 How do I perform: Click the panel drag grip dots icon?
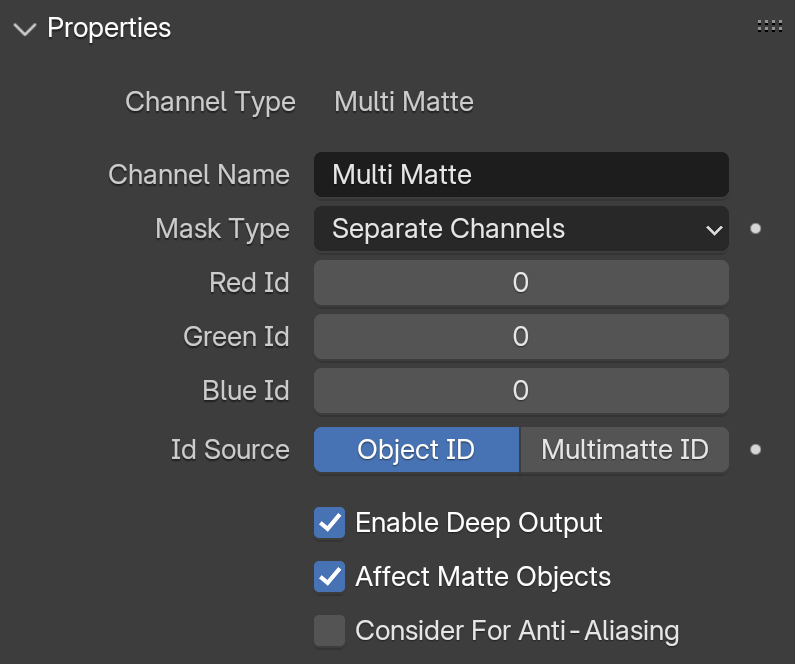(770, 26)
